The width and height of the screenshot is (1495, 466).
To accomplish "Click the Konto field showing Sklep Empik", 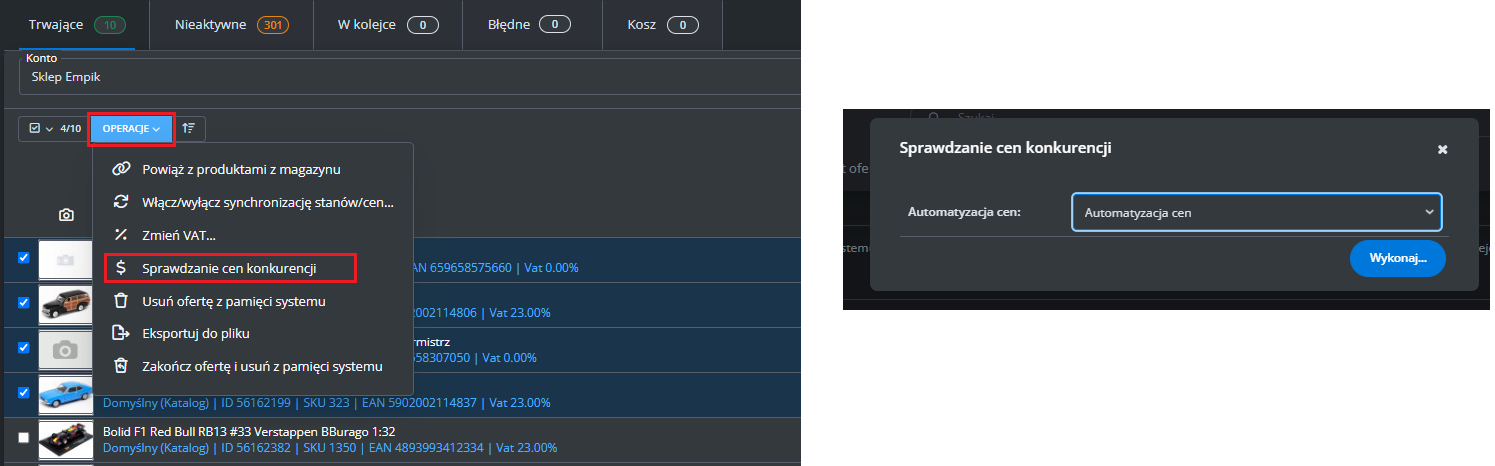I will click(400, 77).
